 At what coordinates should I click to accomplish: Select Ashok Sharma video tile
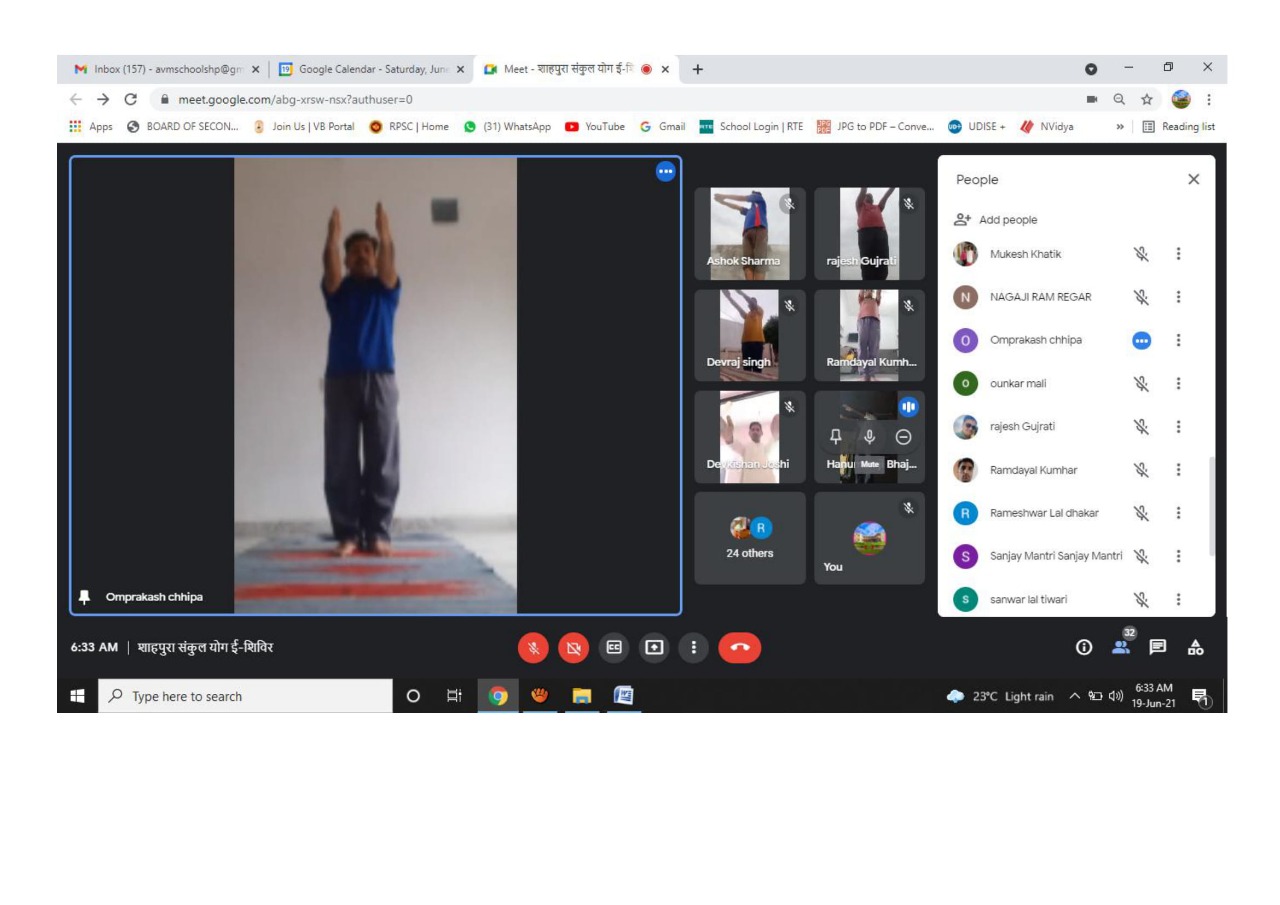pos(750,234)
